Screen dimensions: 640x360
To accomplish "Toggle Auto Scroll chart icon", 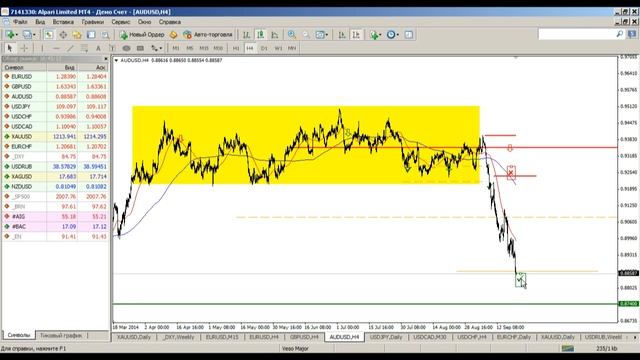I will pos(342,35).
